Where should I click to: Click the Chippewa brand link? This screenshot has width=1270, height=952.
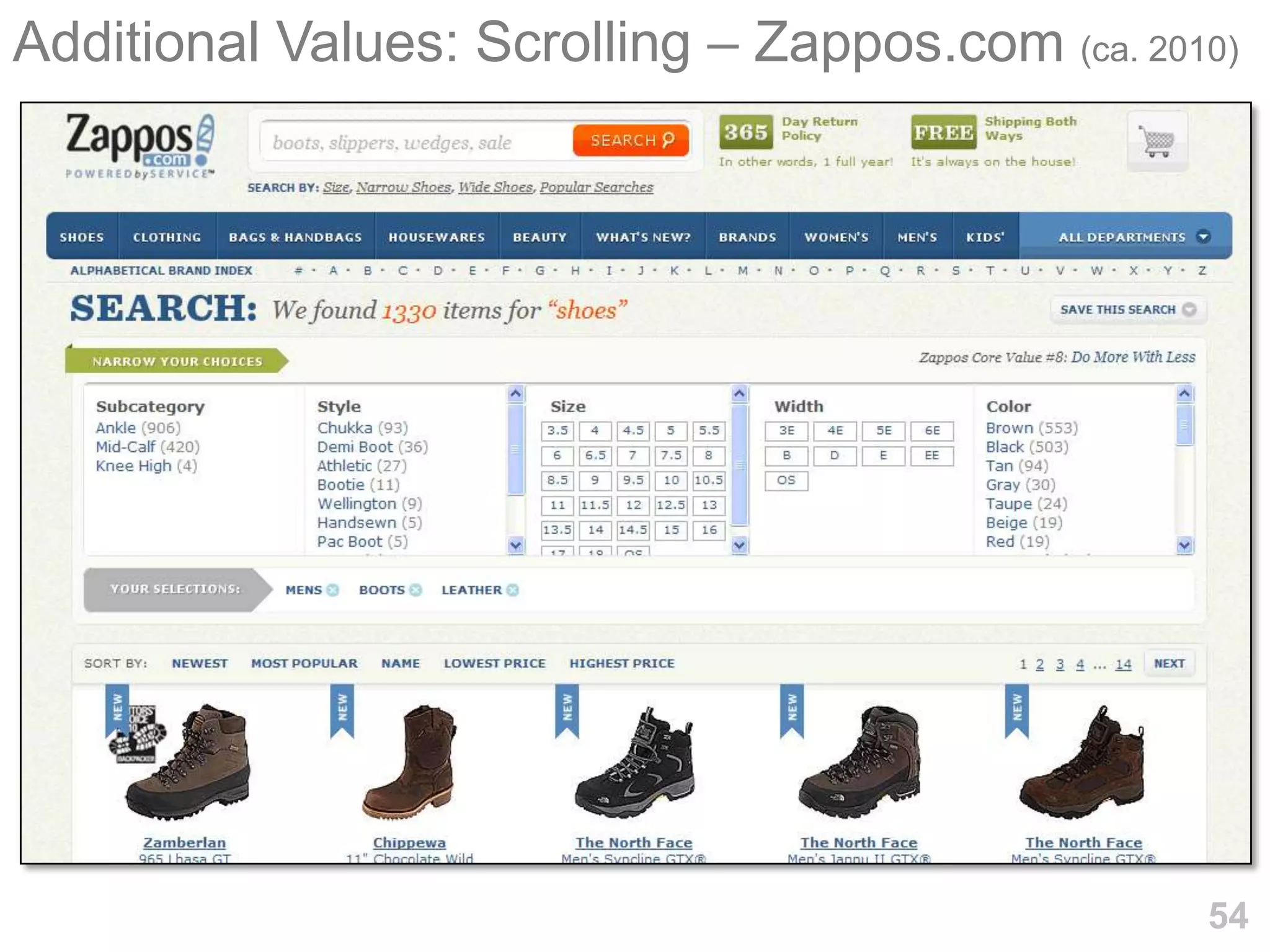[409, 843]
